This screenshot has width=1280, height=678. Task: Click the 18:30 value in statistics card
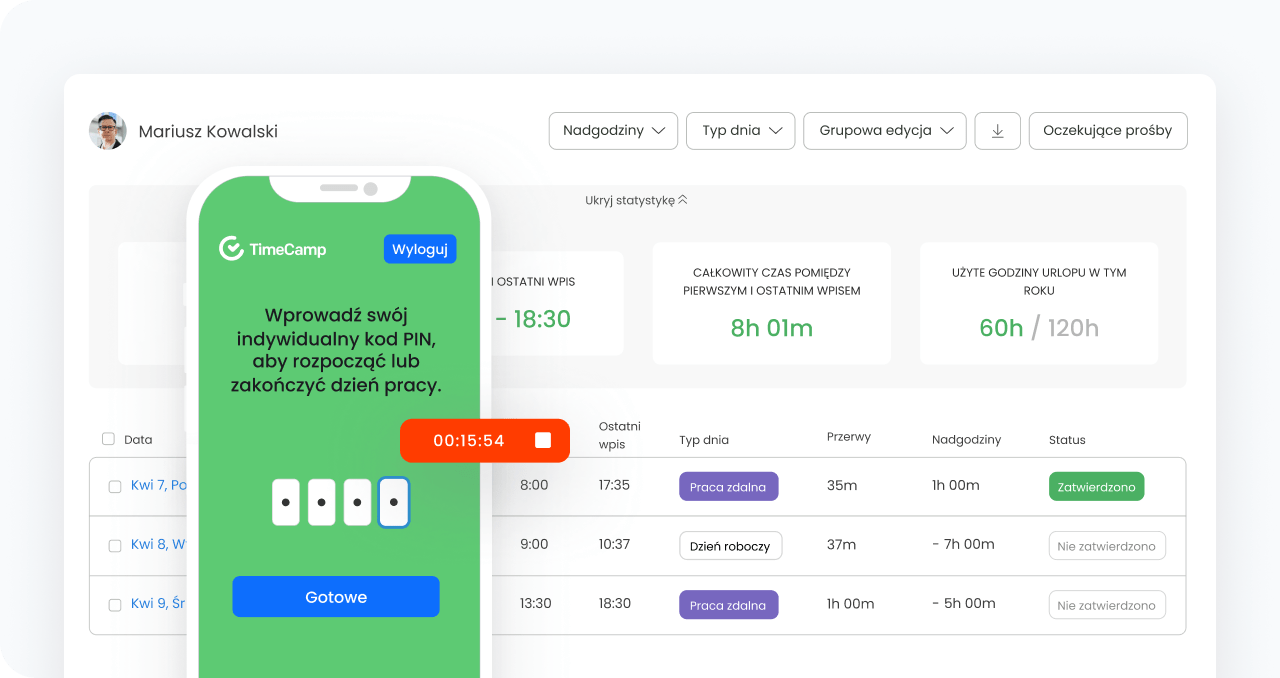coord(542,319)
